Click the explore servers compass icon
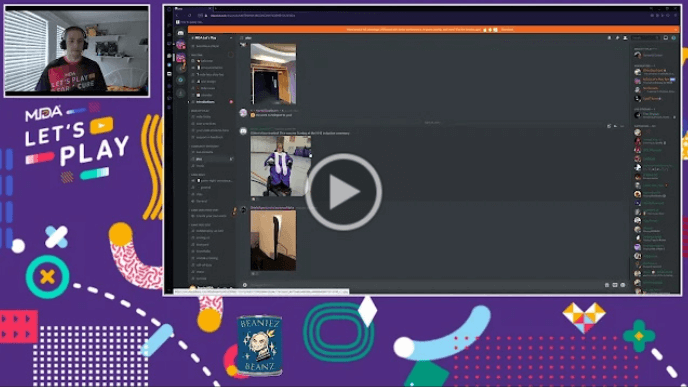 click(x=180, y=80)
